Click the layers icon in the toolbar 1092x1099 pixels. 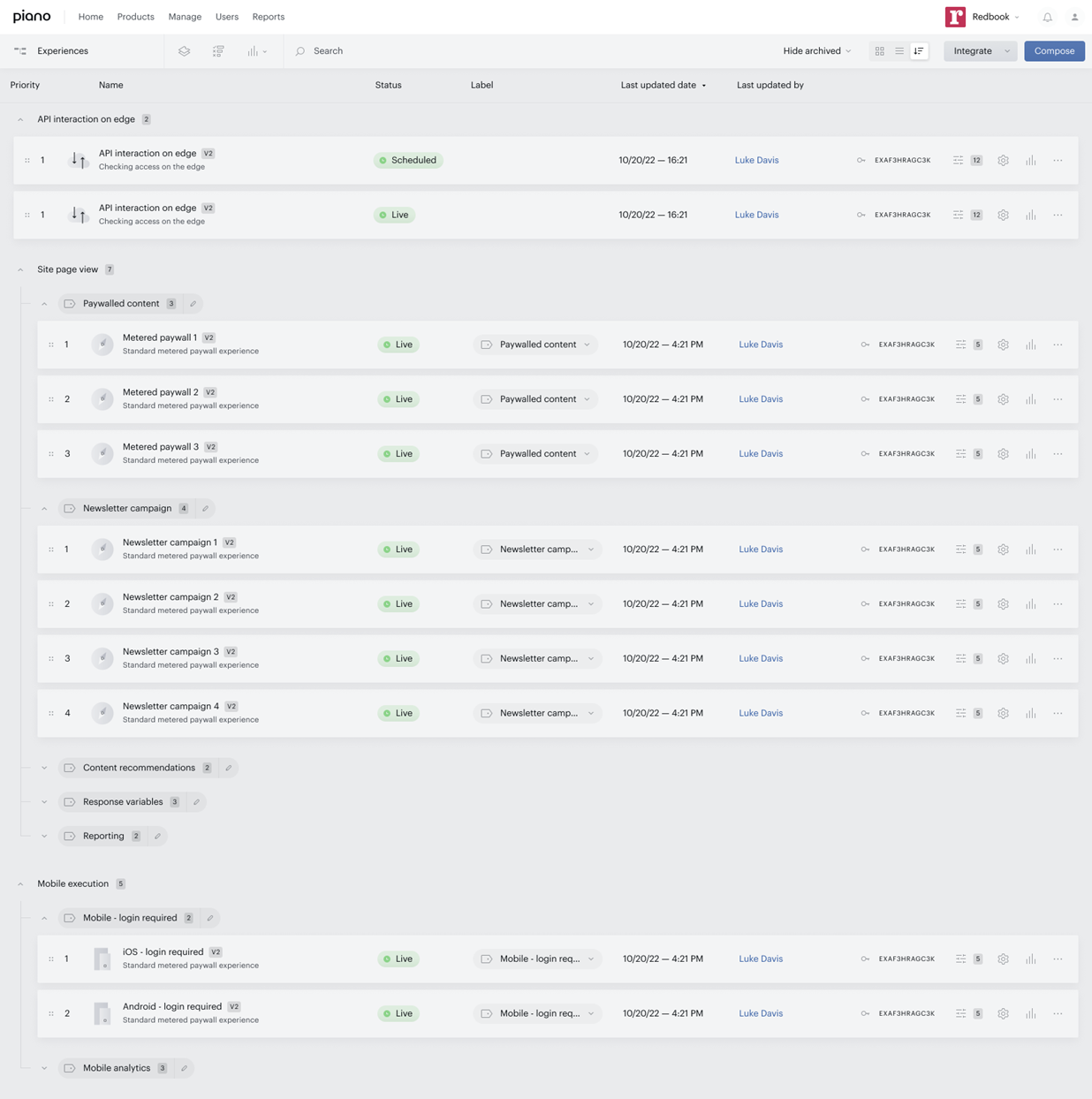tap(184, 51)
